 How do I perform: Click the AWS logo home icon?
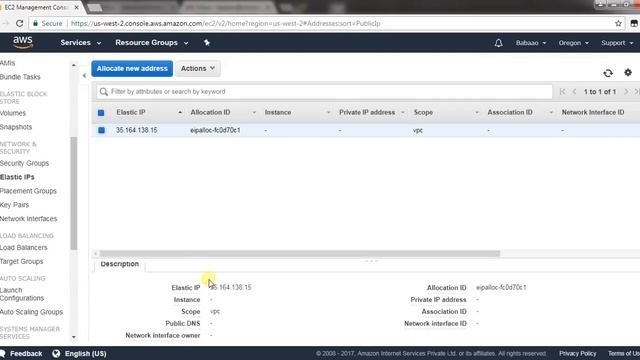[22, 42]
